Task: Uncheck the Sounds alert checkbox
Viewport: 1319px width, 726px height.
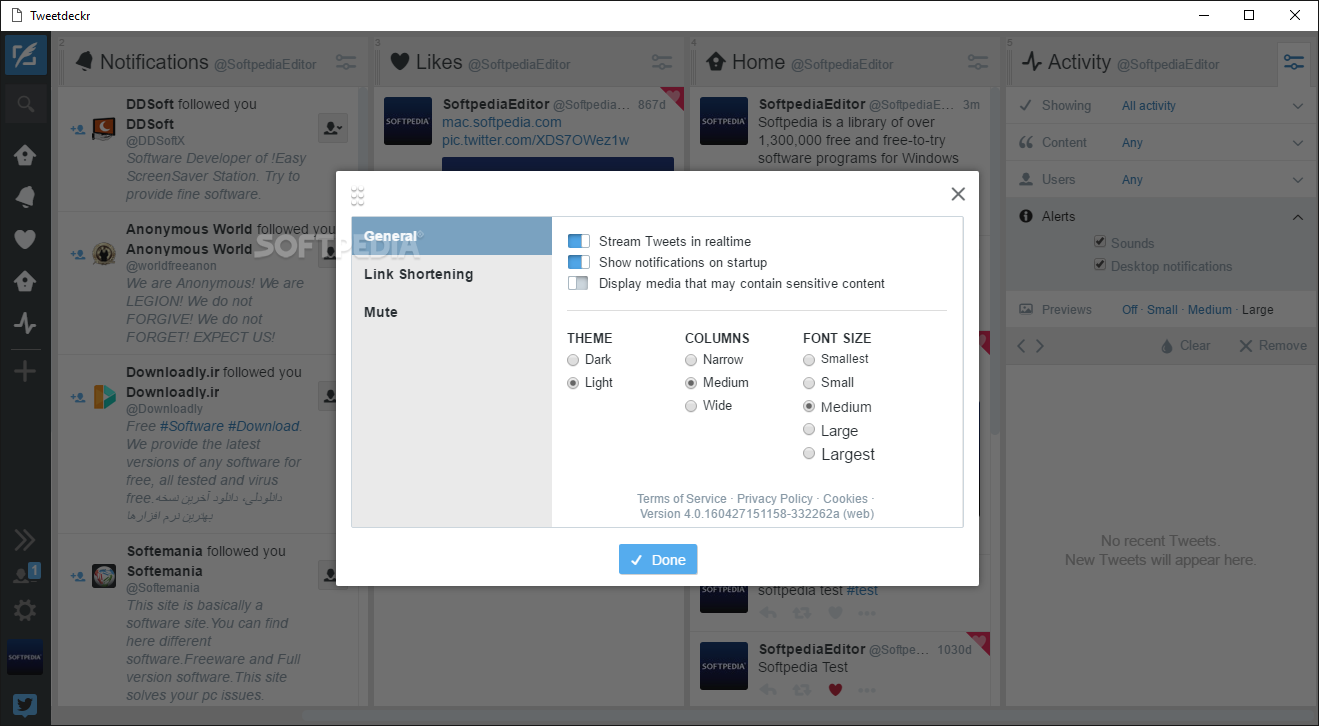Action: 1100,242
